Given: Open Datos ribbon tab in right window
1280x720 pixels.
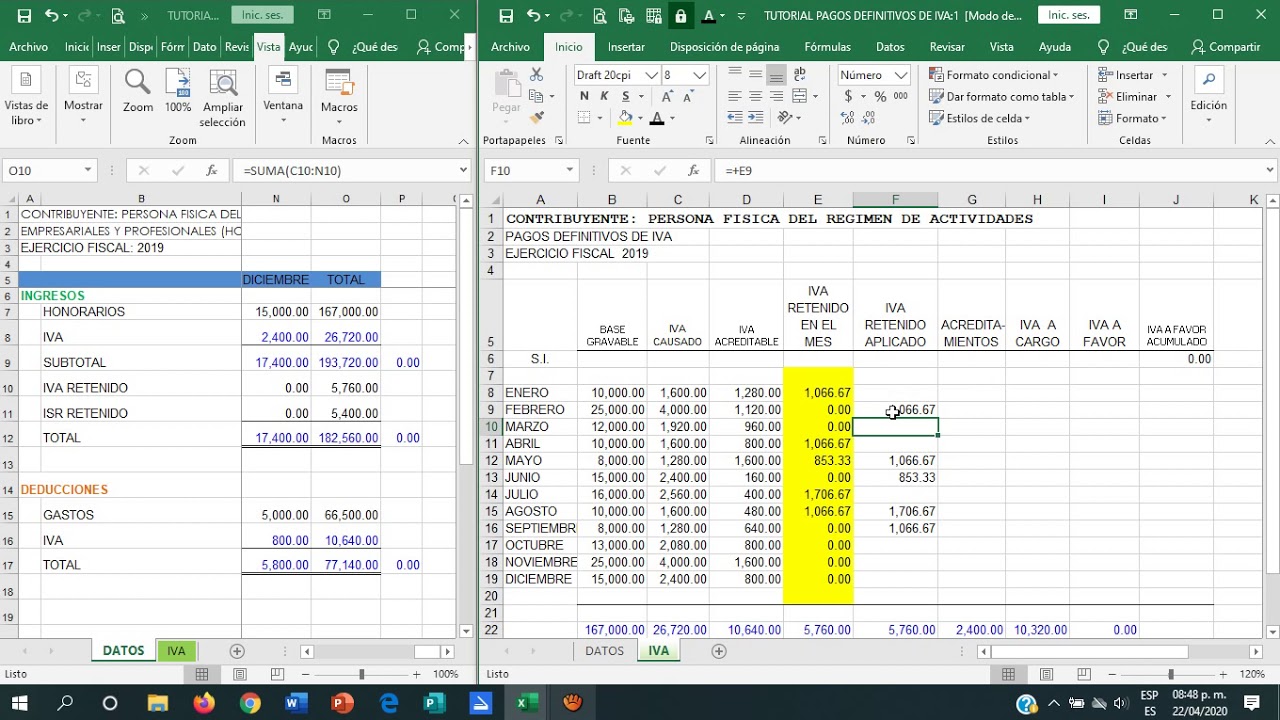Looking at the screenshot, I should point(890,47).
